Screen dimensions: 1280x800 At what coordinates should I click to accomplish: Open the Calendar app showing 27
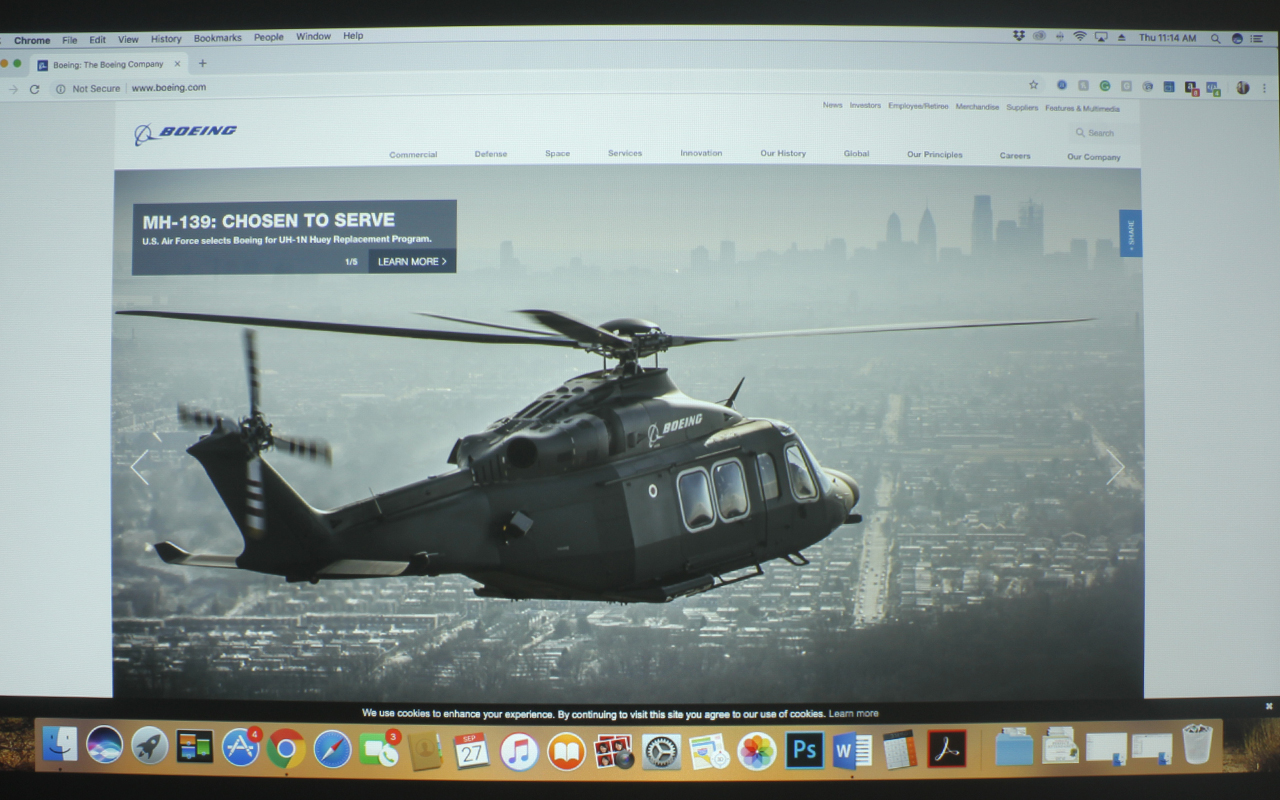[x=471, y=750]
